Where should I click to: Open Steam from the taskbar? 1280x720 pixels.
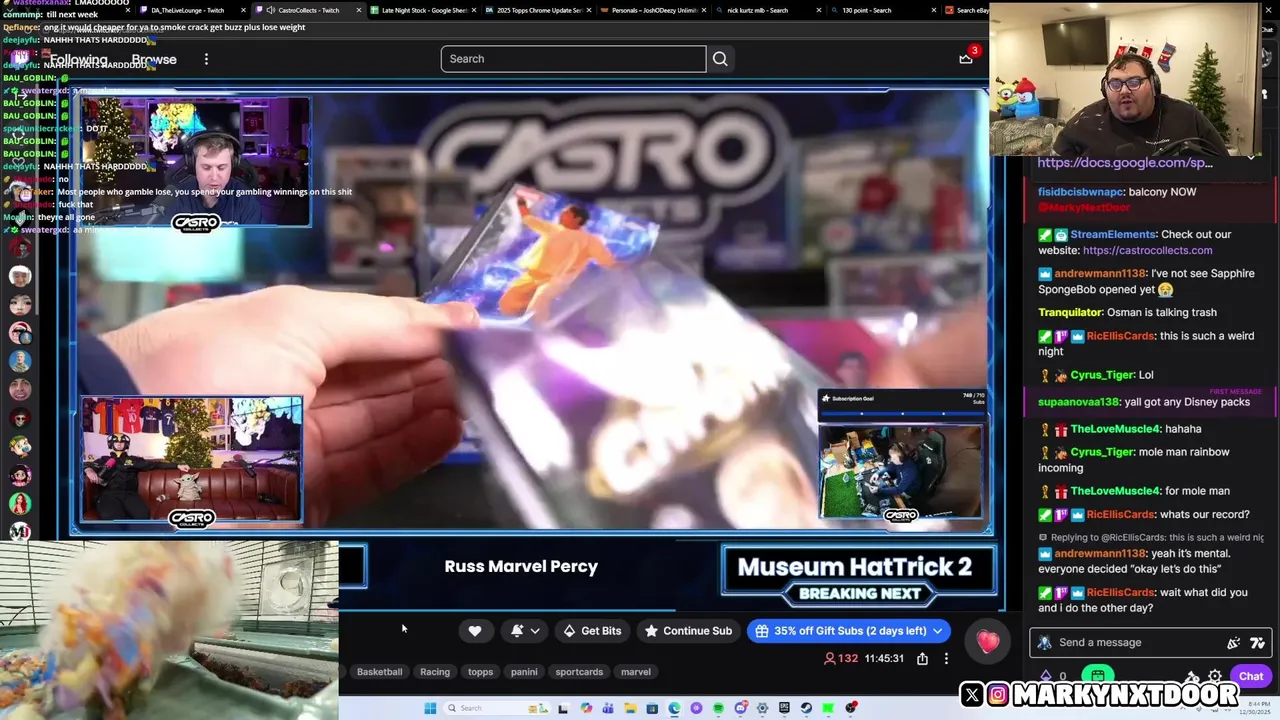tap(806, 708)
